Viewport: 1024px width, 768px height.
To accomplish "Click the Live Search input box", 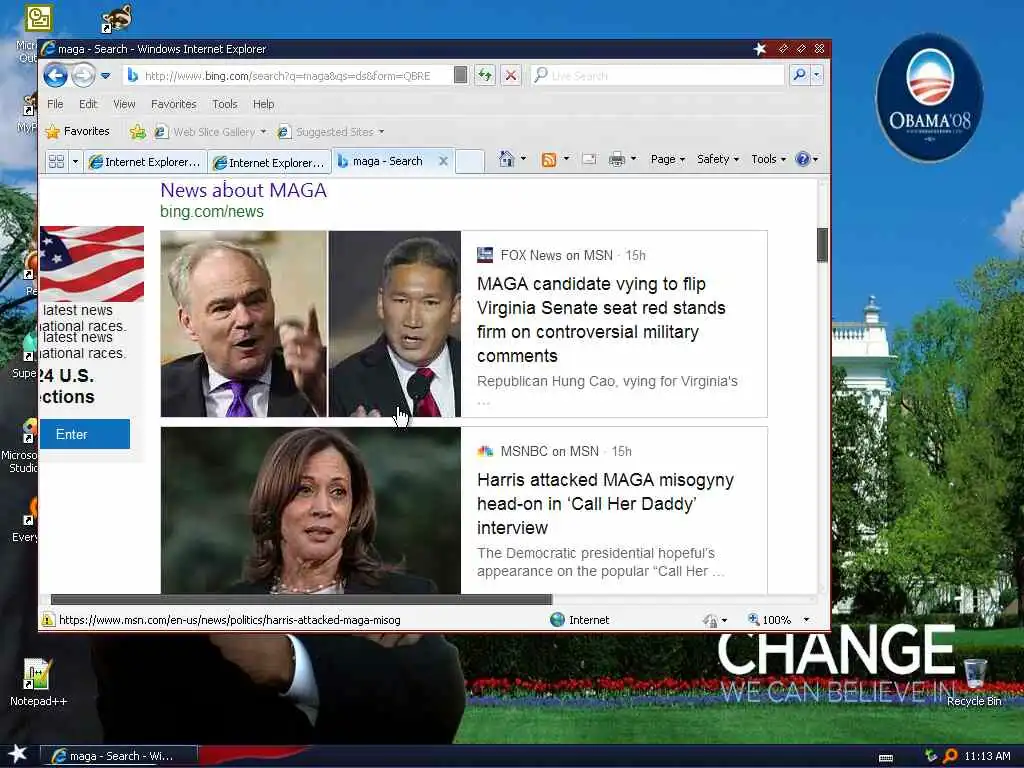I will pos(657,75).
